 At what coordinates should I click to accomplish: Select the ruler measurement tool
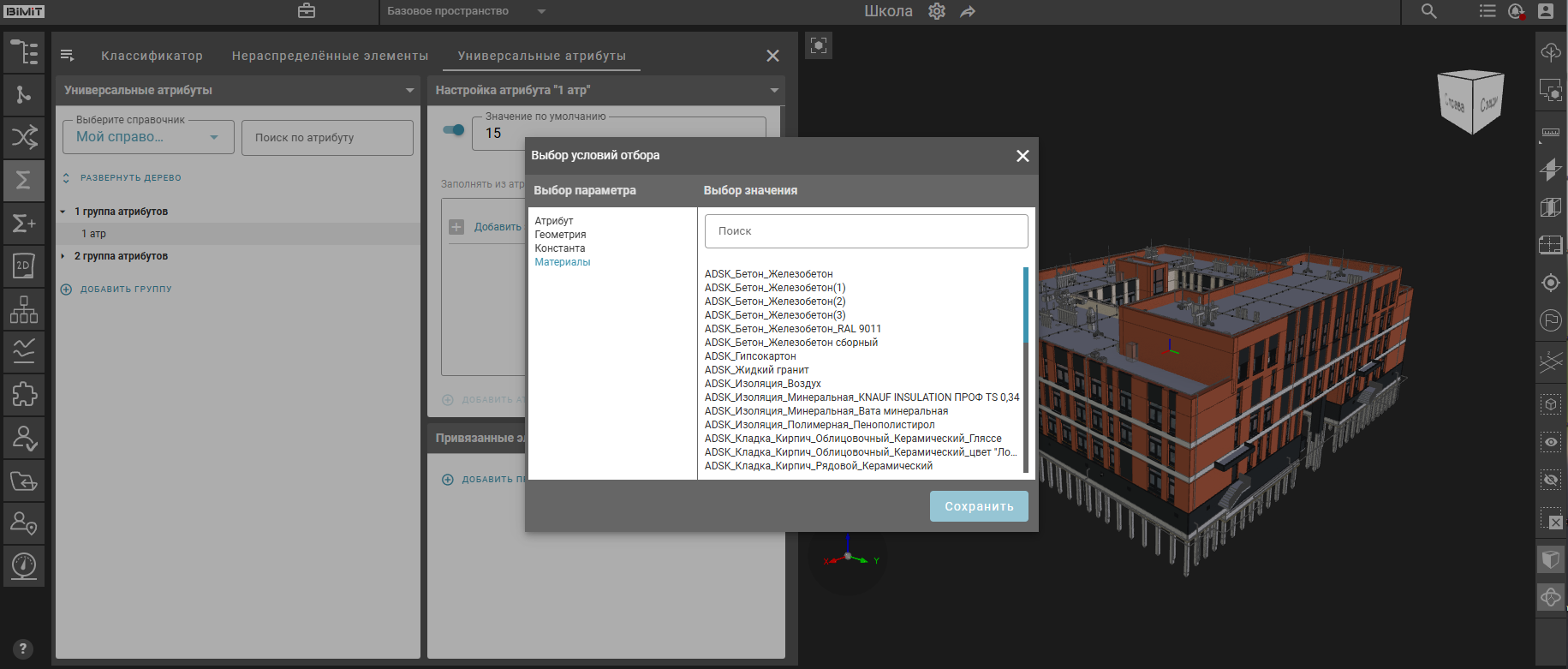1551,133
